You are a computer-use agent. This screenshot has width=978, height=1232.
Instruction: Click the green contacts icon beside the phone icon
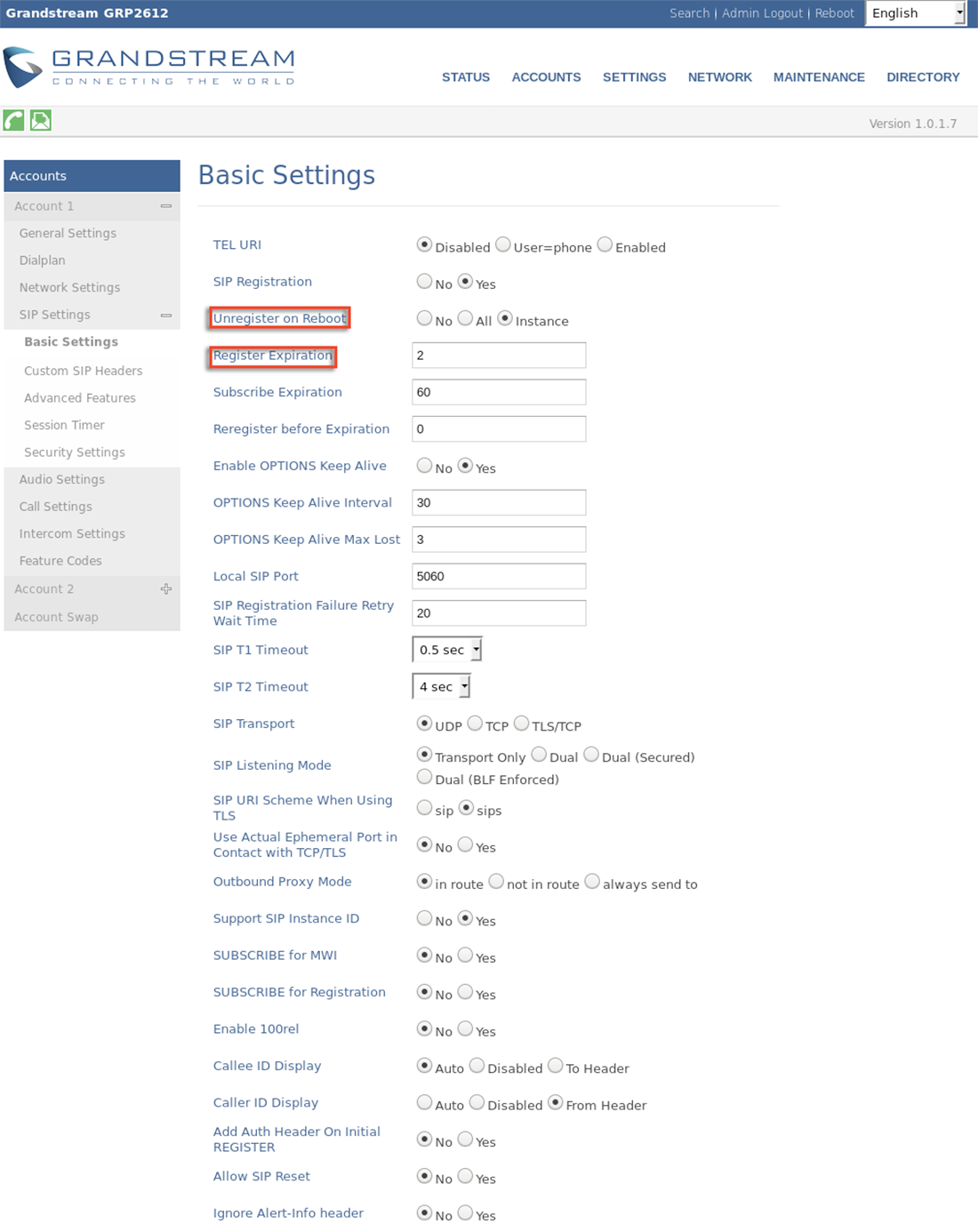coord(41,120)
